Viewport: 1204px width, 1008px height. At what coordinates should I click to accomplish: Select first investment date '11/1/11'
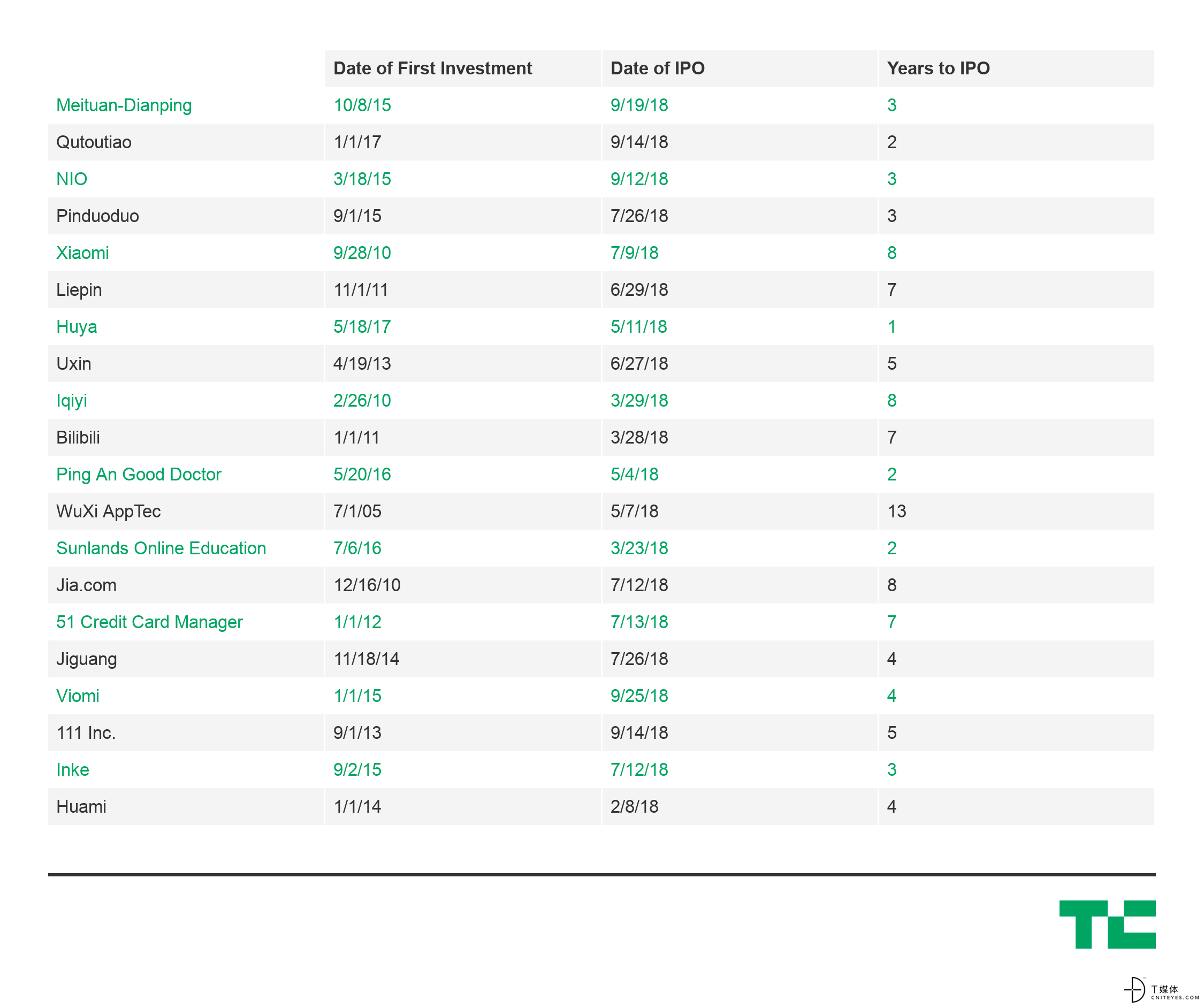coord(361,289)
